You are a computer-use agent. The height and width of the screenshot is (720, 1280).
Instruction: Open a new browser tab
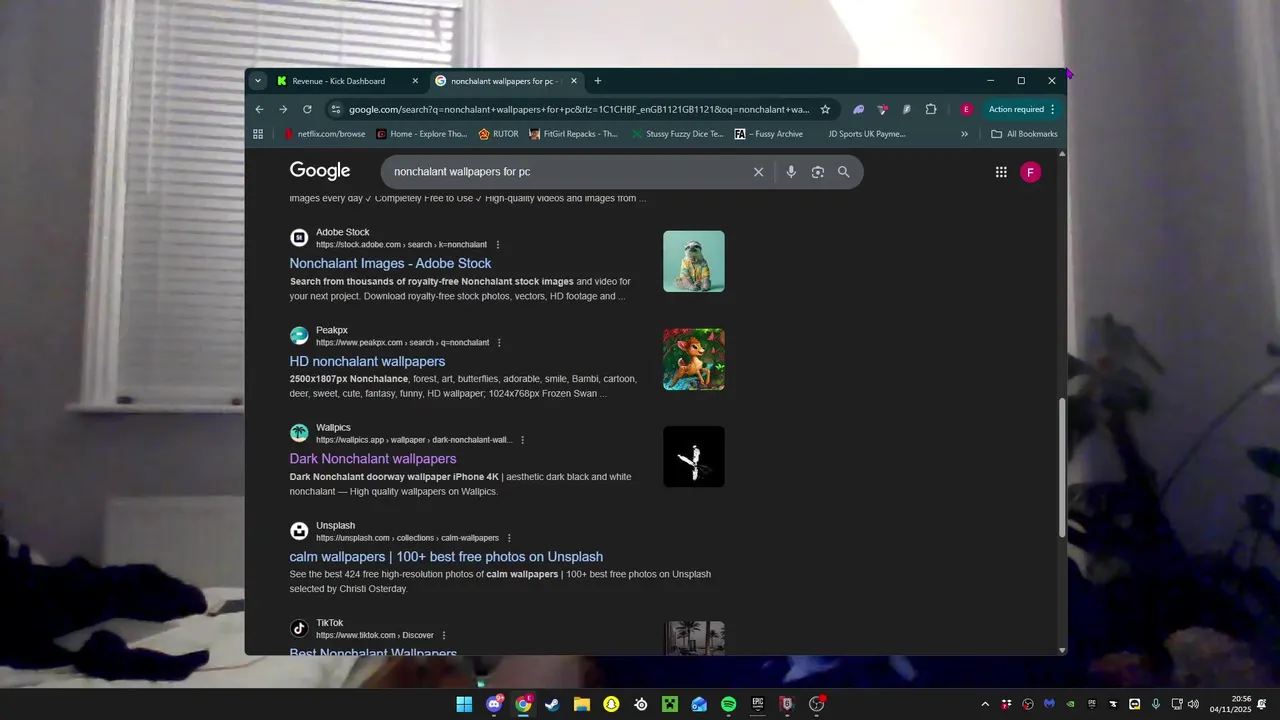[x=598, y=81]
